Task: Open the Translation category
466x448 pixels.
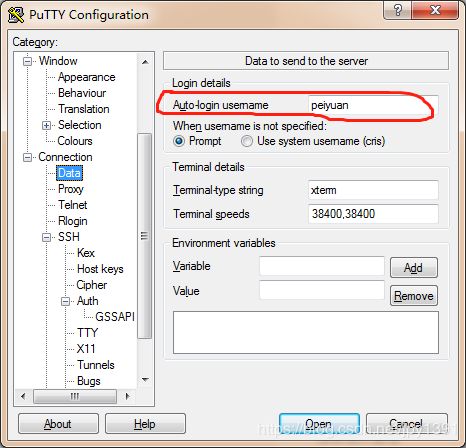Action: point(84,109)
